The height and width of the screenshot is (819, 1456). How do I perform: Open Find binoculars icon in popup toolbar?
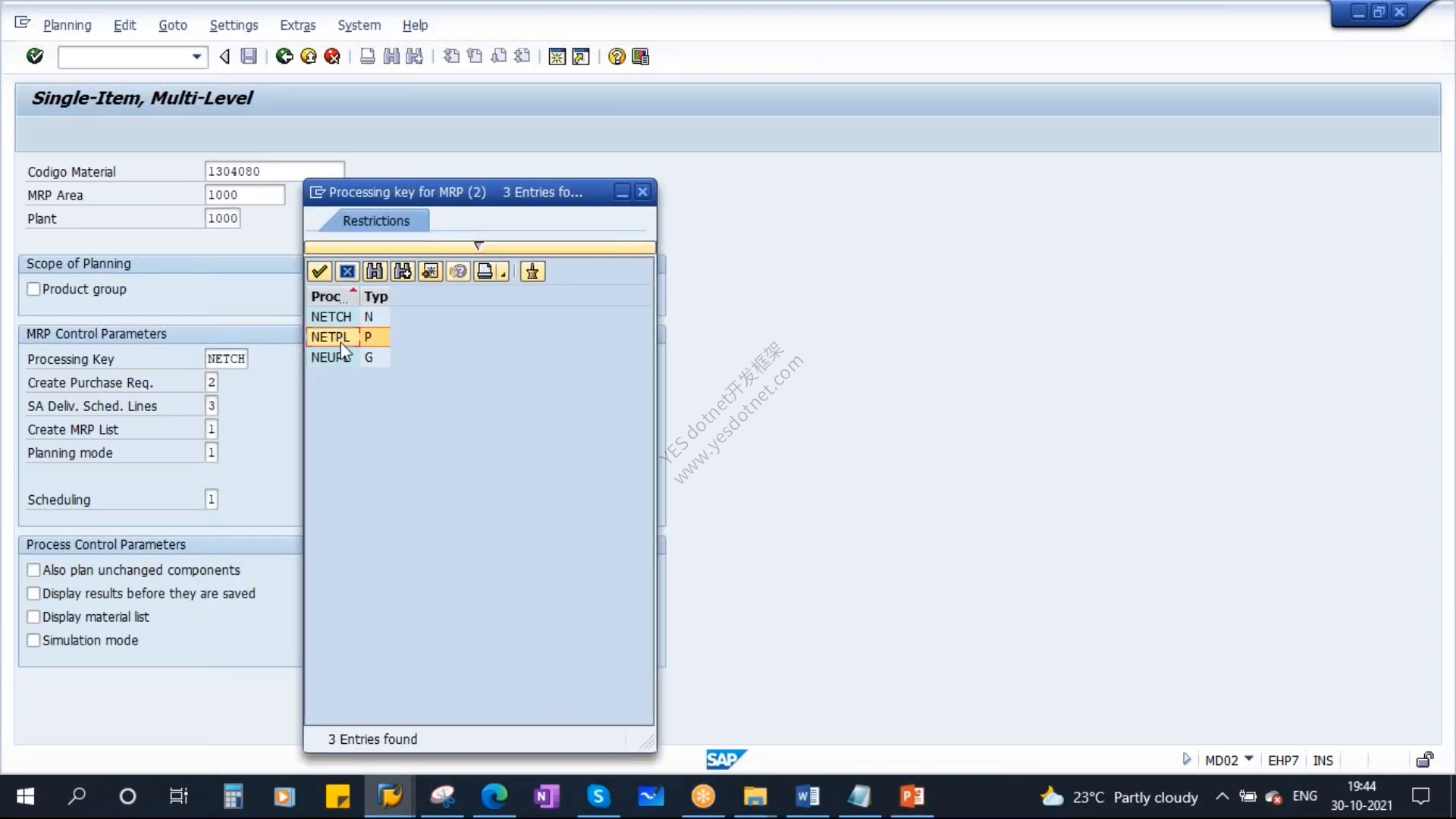pyautogui.click(x=375, y=271)
